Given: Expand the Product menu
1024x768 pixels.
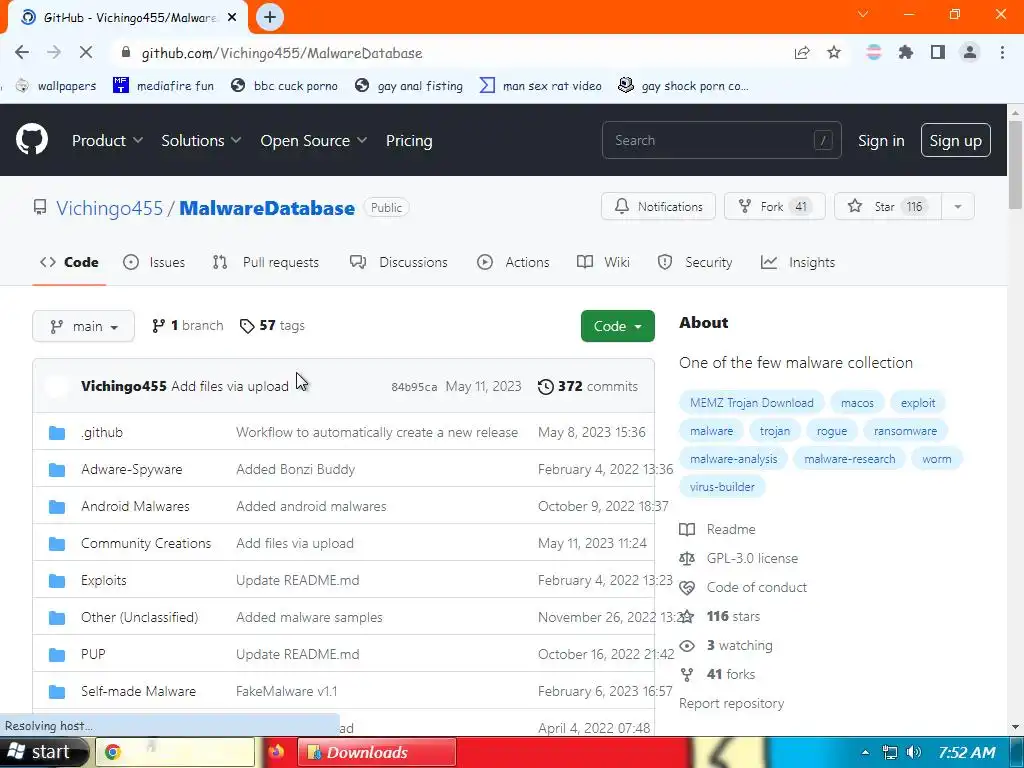Looking at the screenshot, I should pos(107,140).
